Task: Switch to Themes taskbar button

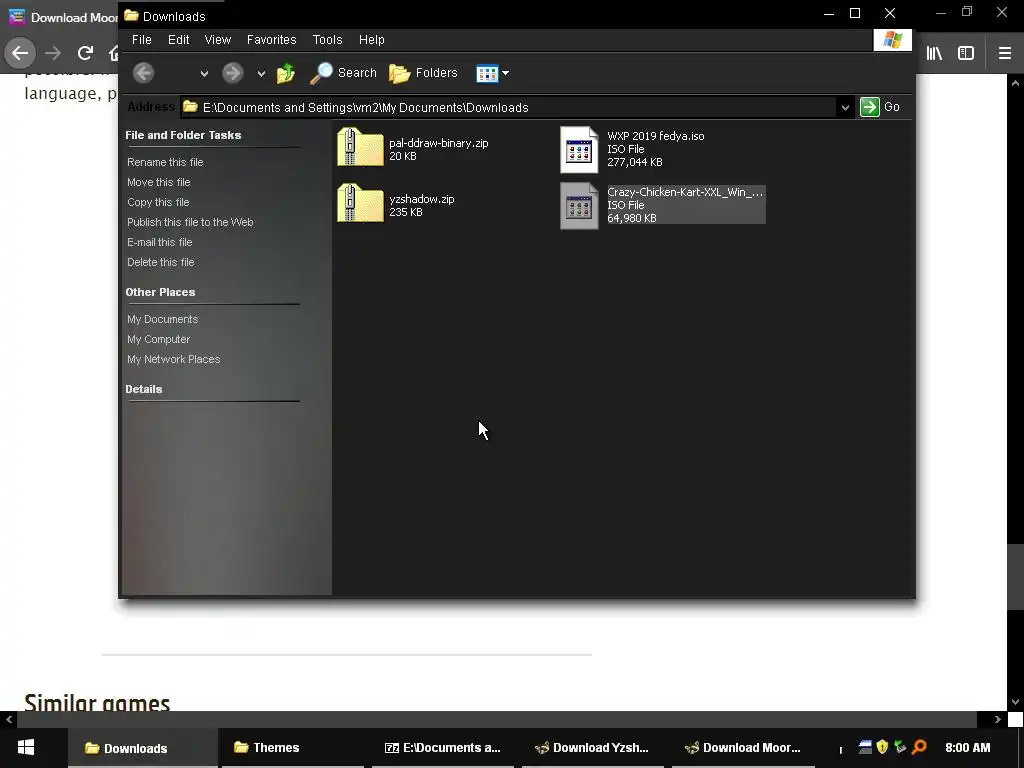Action: (x=291, y=748)
